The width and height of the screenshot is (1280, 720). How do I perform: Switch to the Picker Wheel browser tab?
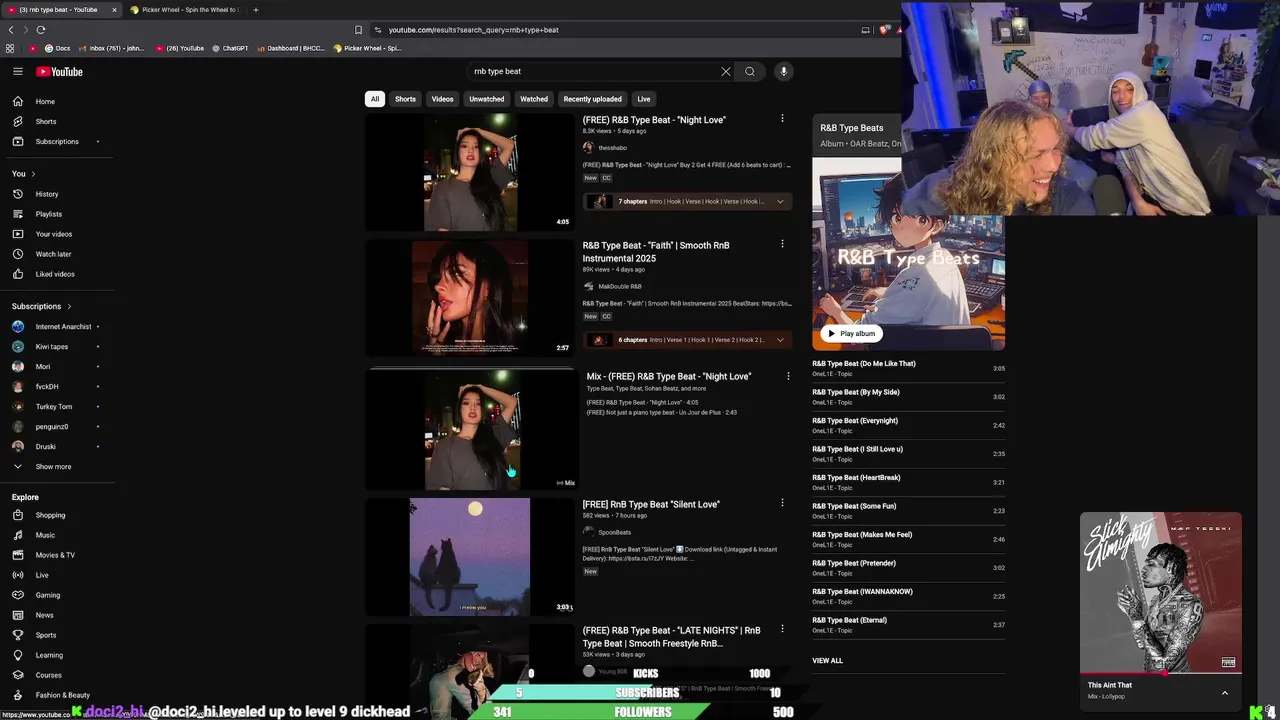[184, 10]
